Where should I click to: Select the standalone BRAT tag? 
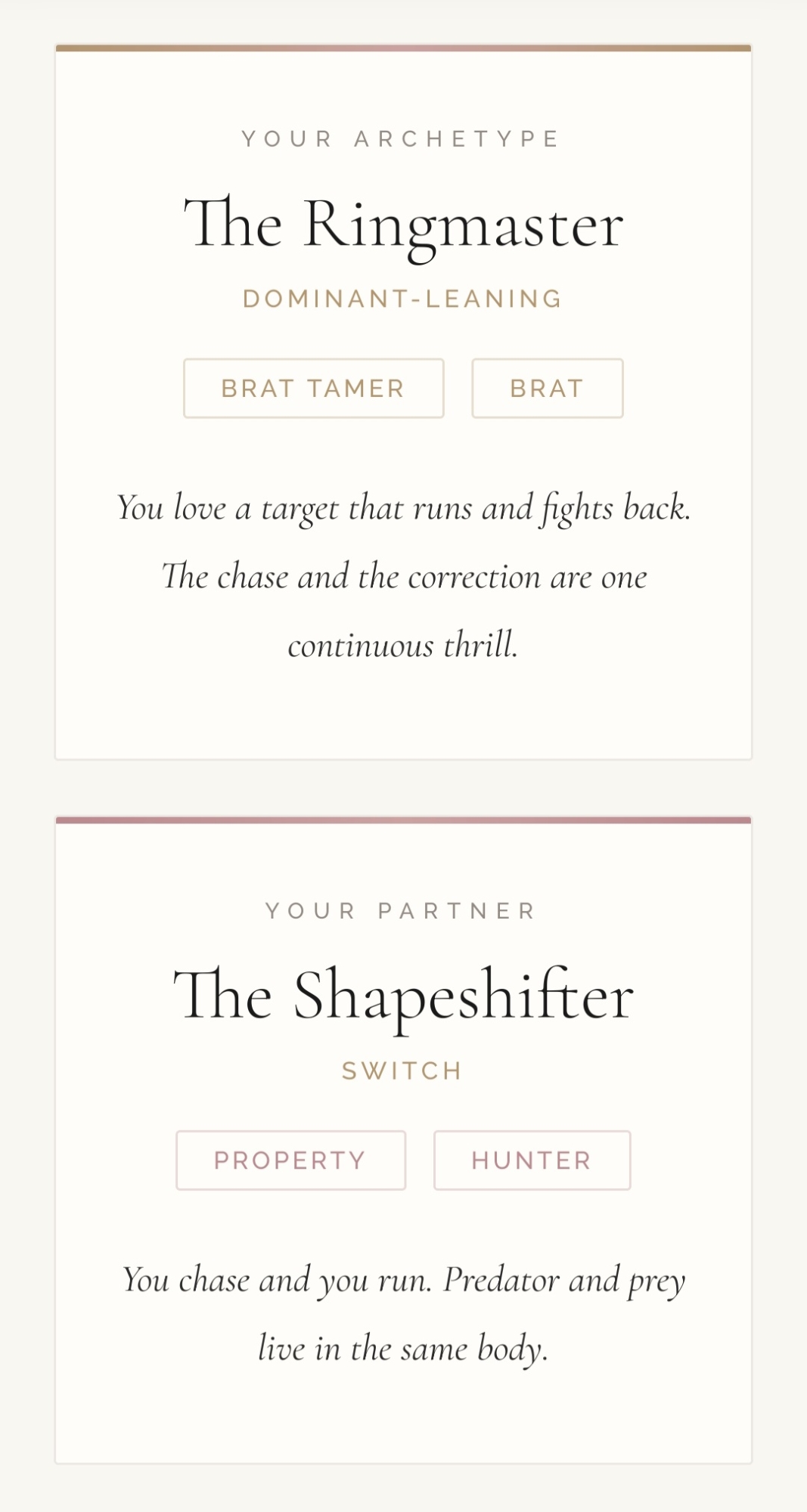click(547, 389)
